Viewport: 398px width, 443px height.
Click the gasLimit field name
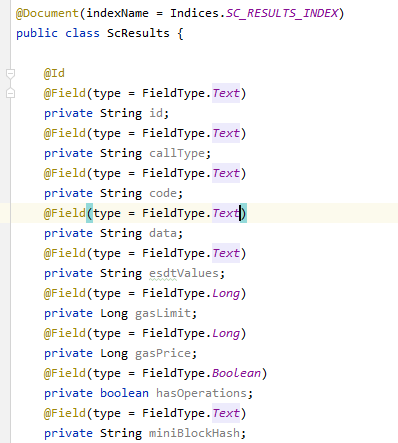click(163, 313)
